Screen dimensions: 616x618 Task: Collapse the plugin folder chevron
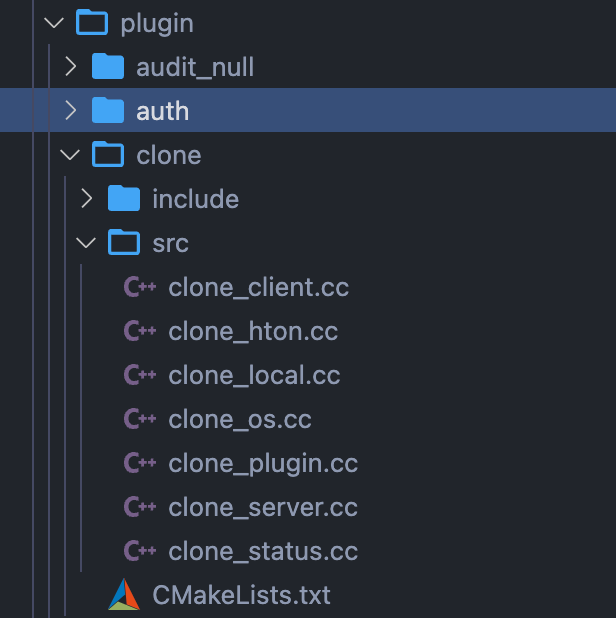53,23
